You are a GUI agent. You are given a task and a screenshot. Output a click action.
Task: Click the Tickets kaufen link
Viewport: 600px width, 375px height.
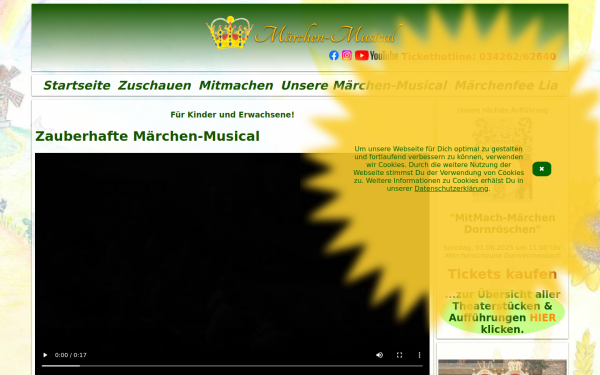pyautogui.click(x=502, y=274)
